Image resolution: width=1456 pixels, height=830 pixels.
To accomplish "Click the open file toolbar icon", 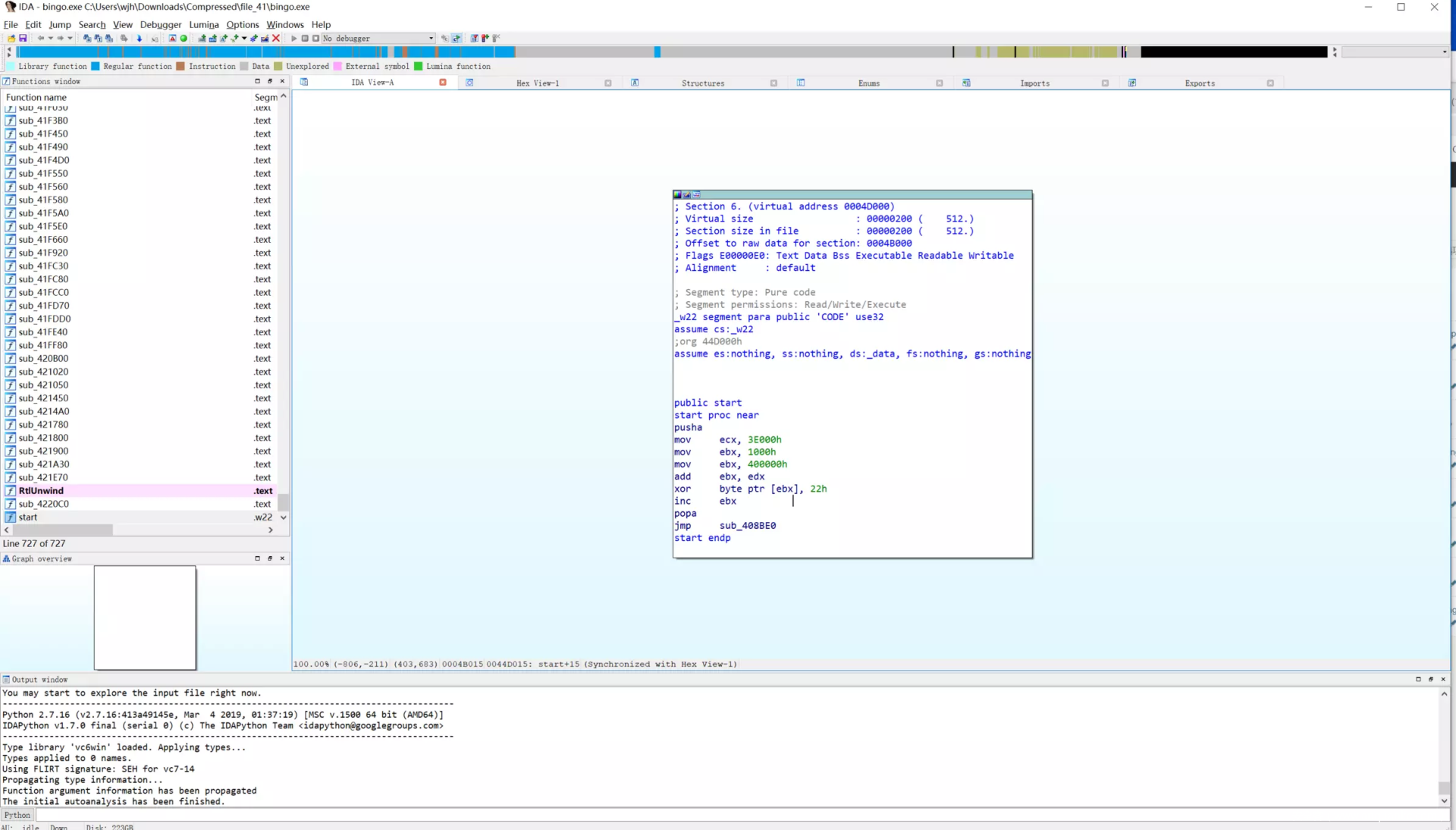I will [11, 38].
